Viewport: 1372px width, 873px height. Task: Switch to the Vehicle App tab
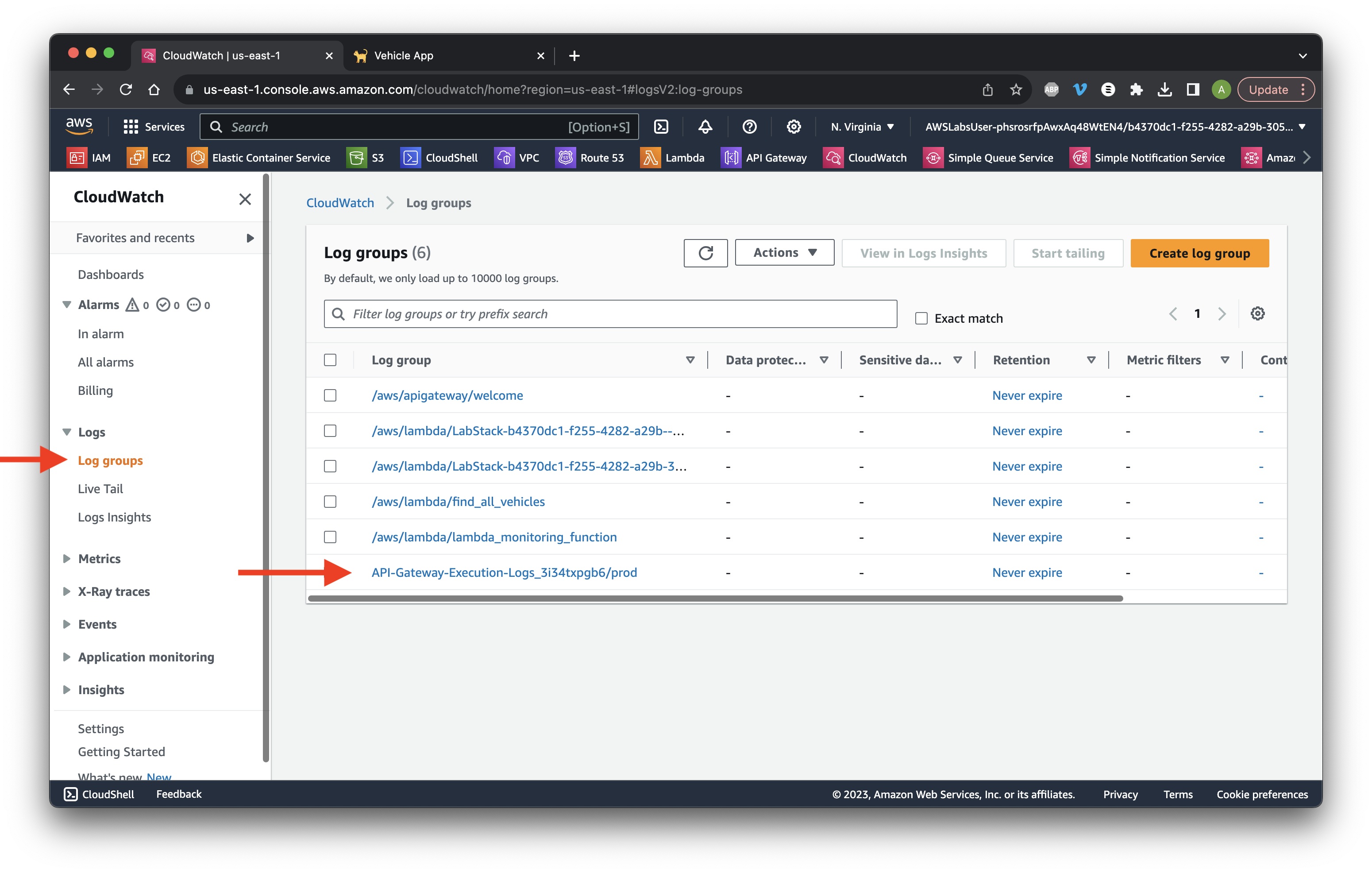point(449,55)
